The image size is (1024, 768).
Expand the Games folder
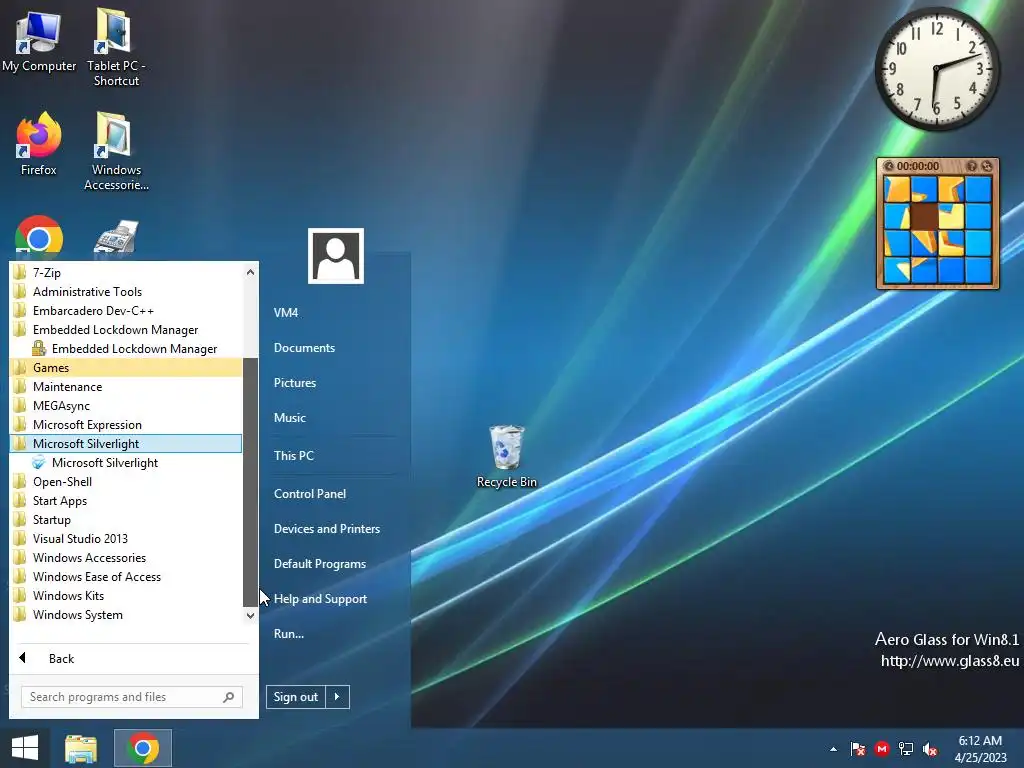point(126,368)
